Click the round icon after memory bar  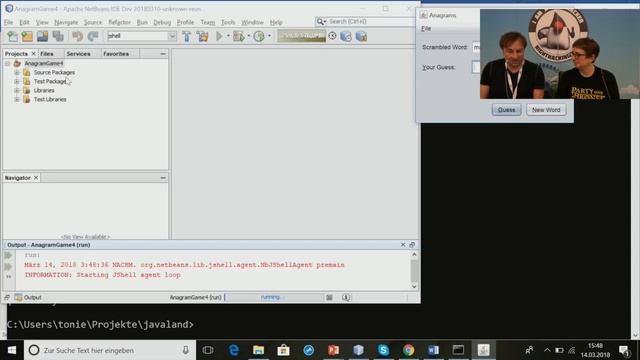332,36
